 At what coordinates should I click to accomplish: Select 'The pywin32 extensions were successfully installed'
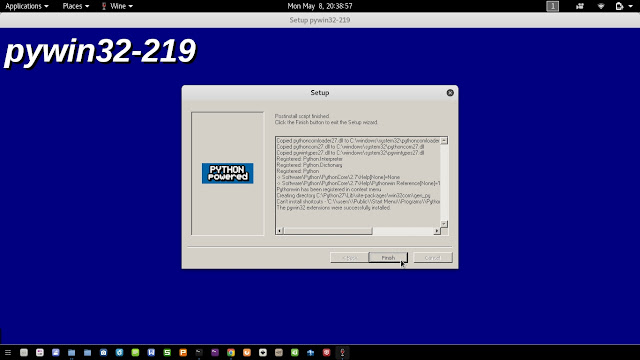click(333, 208)
